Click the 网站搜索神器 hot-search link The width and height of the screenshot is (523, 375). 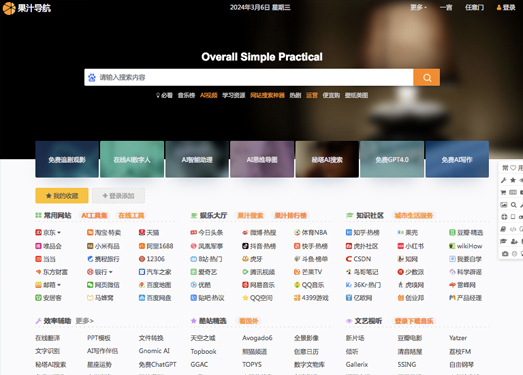tap(267, 95)
